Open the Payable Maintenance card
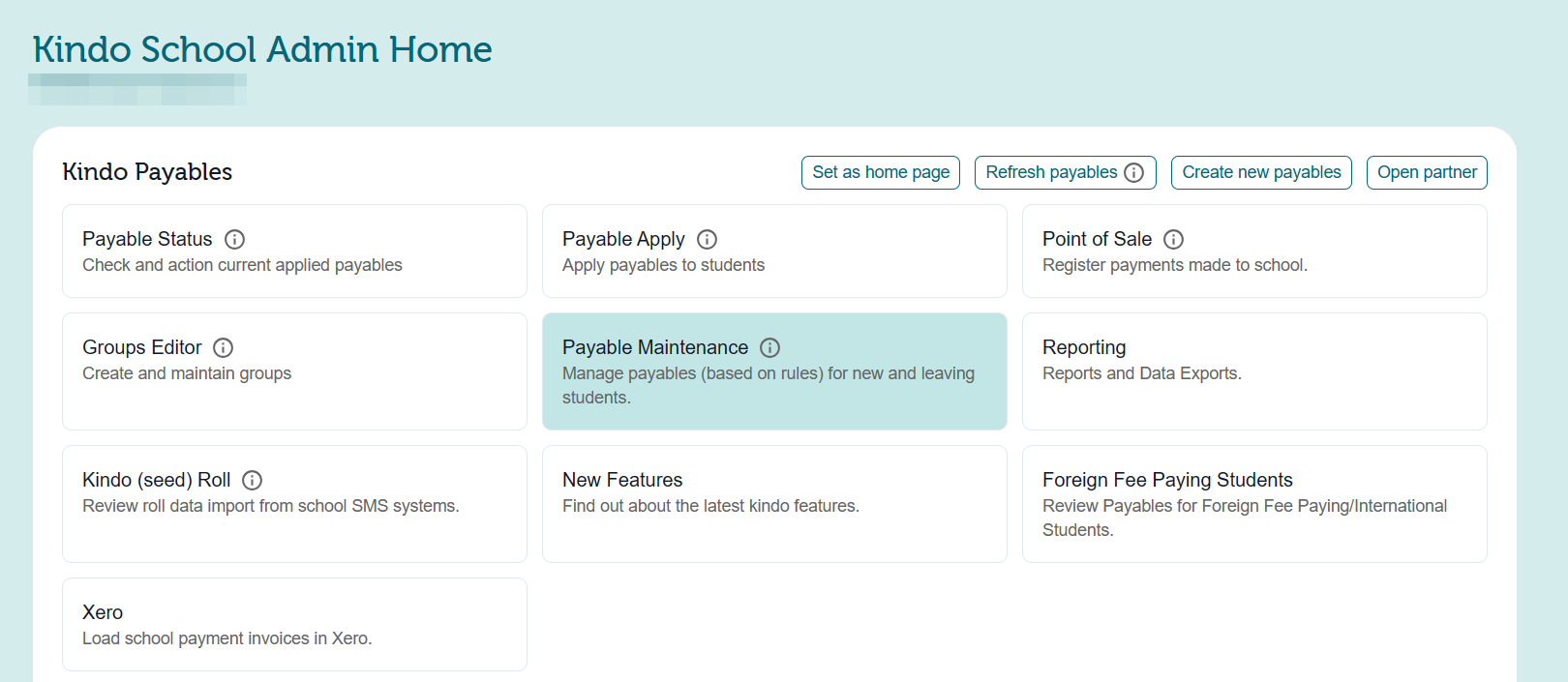This screenshot has width=1568, height=682. point(774,371)
